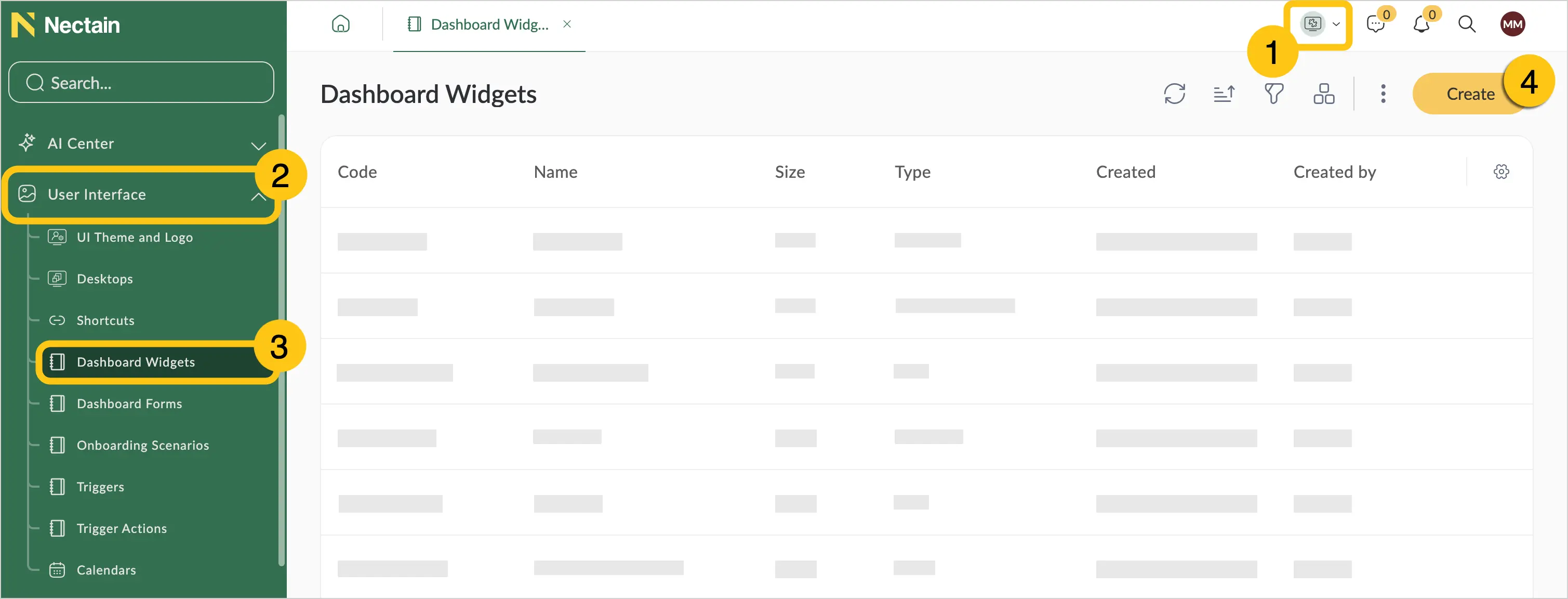This screenshot has width=1568, height=599.
Task: Open the chat messages icon
Action: 1376,24
